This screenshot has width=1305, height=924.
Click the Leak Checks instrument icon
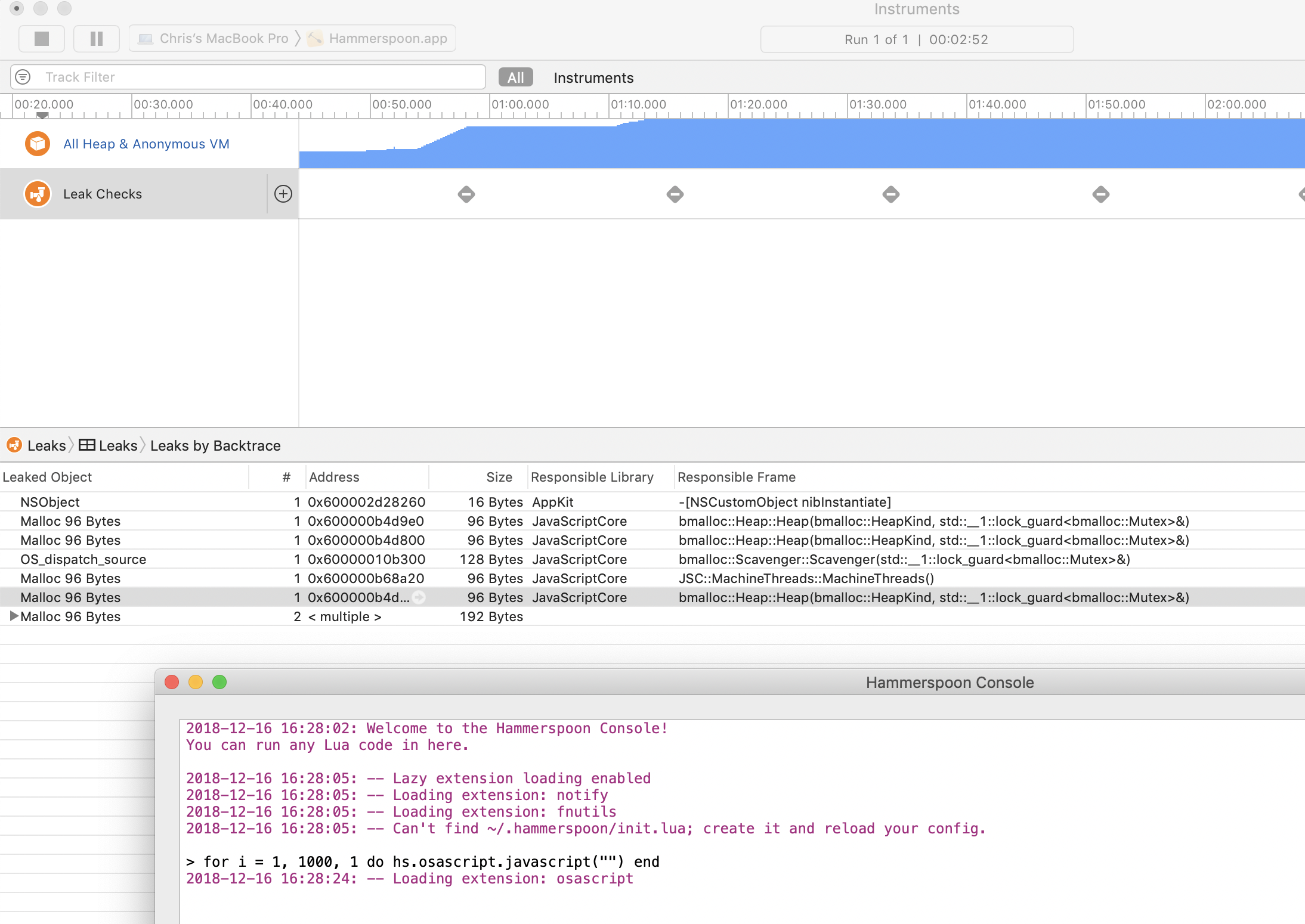coord(37,193)
